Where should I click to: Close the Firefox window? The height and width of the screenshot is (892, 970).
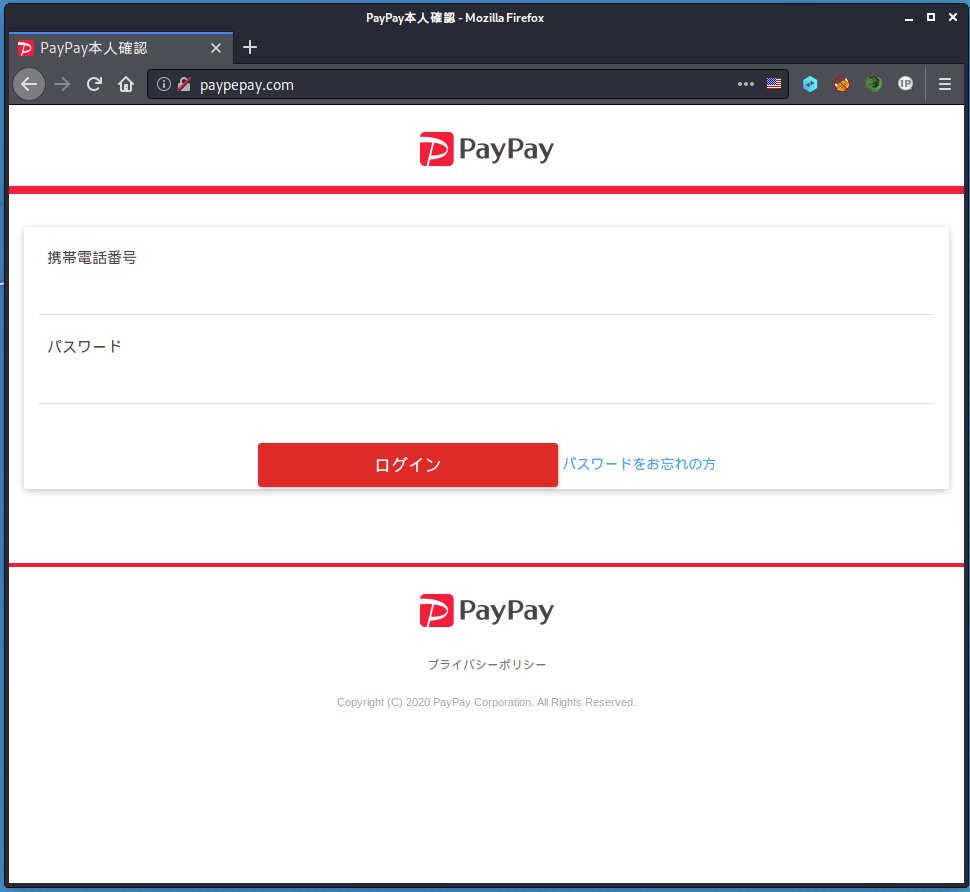(x=953, y=17)
